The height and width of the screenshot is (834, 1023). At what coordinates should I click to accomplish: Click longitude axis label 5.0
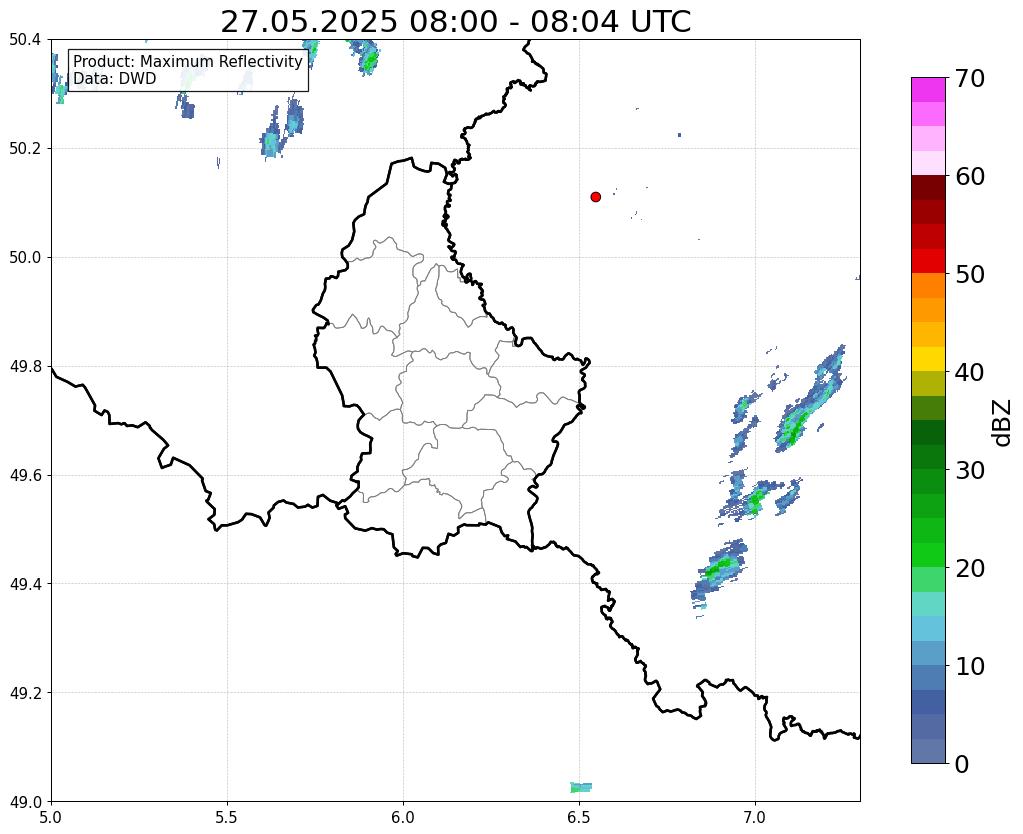point(51,818)
